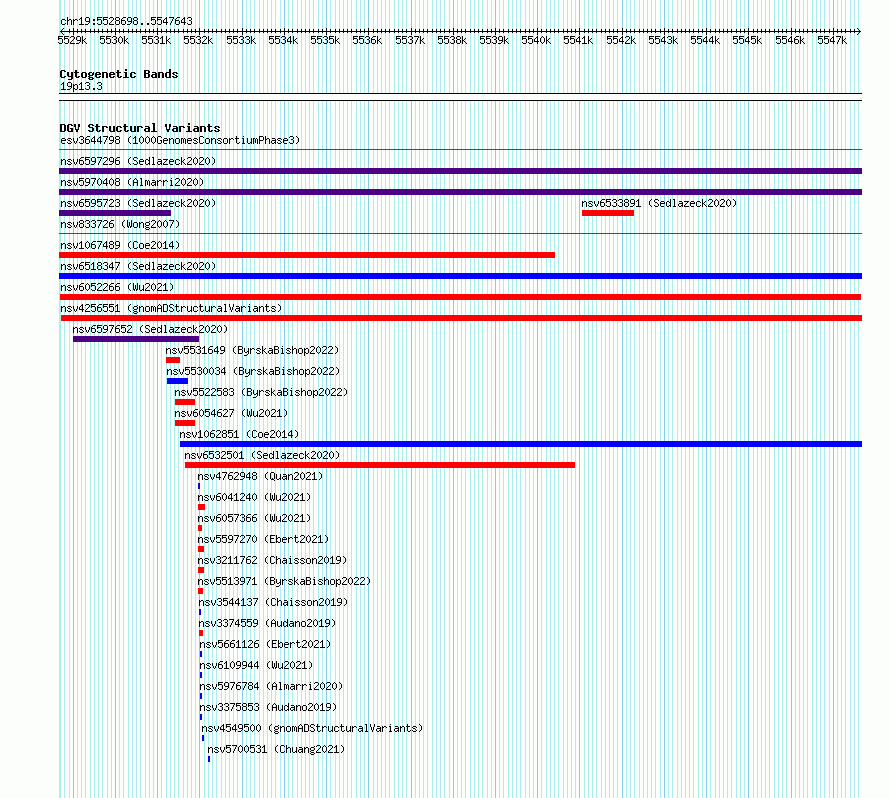Image resolution: width=890 pixels, height=798 pixels.
Task: Click the red bar under nsv6533891
Action: (x=608, y=213)
